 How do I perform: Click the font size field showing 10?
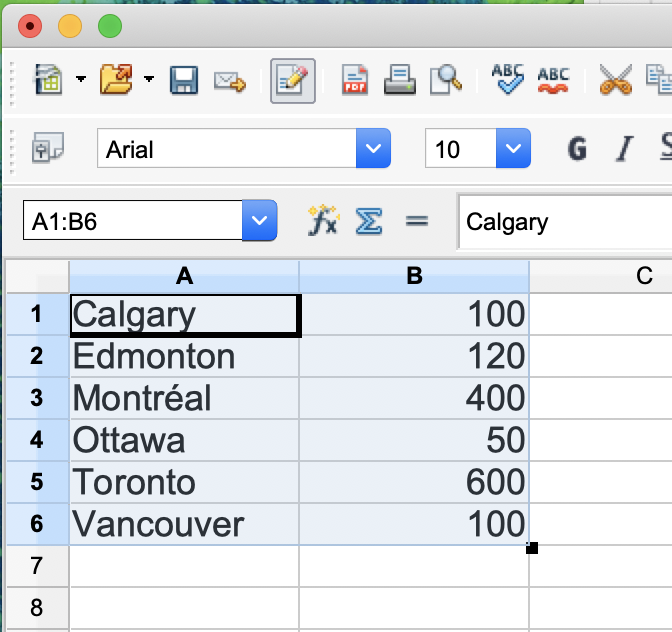pyautogui.click(x=461, y=148)
